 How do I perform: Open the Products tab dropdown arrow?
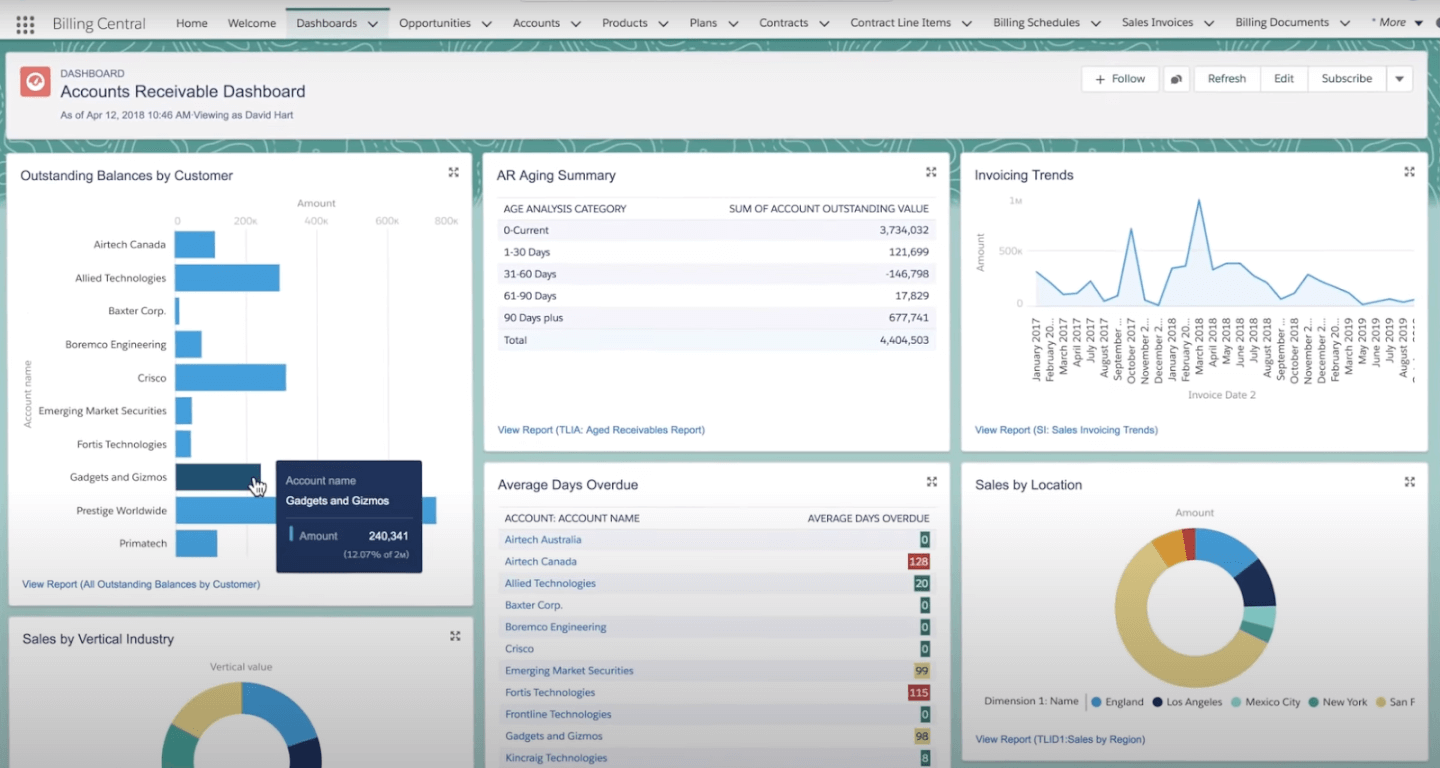click(x=663, y=24)
